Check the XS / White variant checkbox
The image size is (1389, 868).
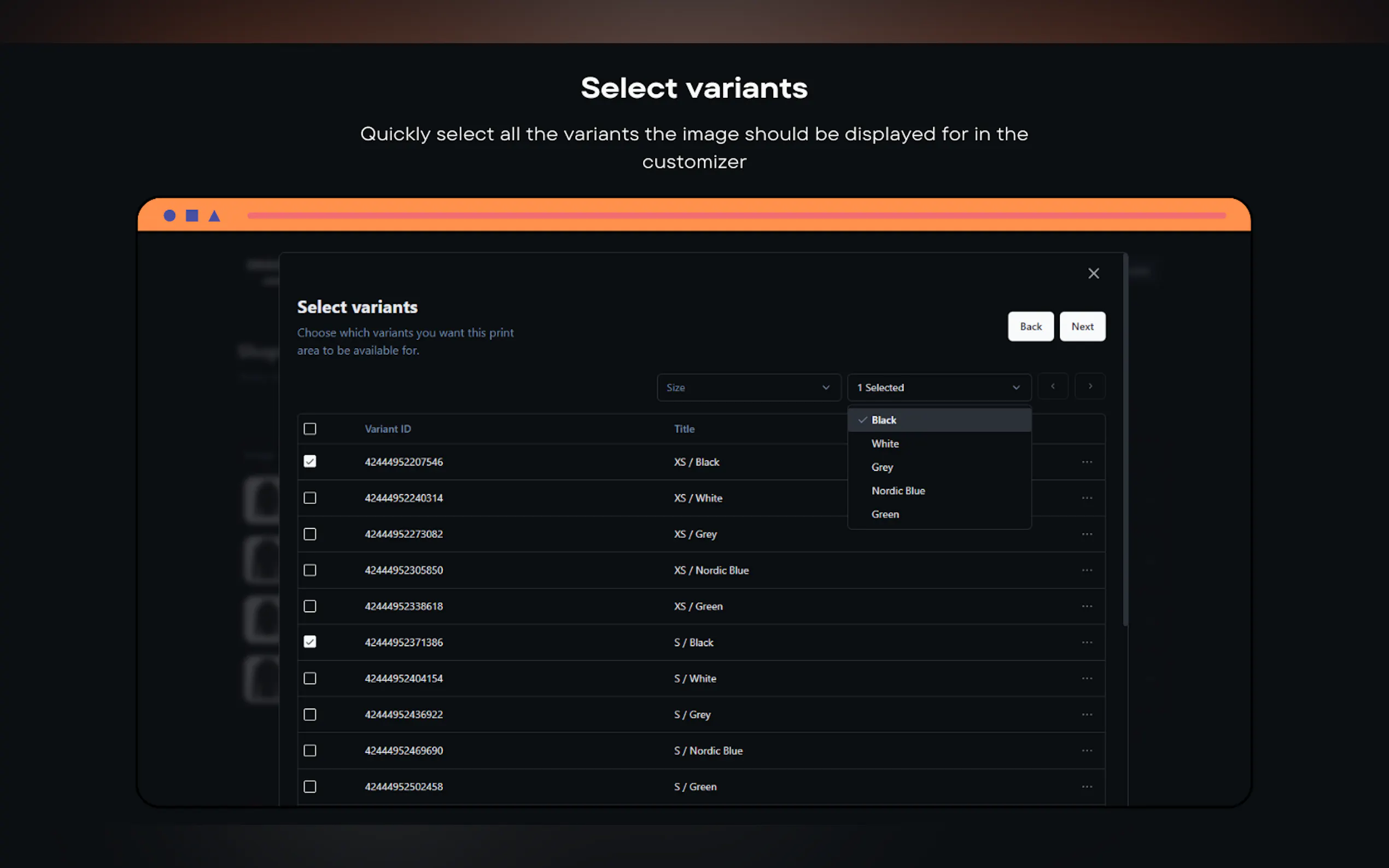pos(310,498)
